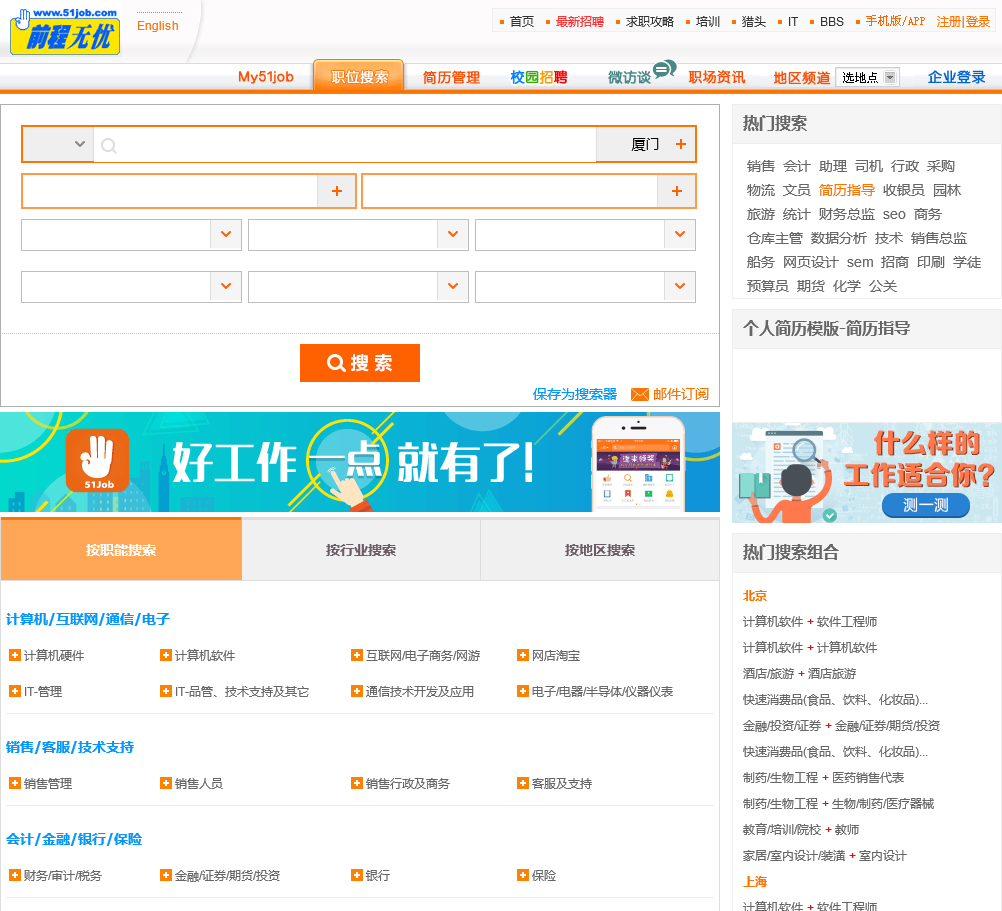This screenshot has width=1002, height=911.
Task: Expand the IT-品管、技术支持及其它 plus icon
Action: (x=166, y=691)
